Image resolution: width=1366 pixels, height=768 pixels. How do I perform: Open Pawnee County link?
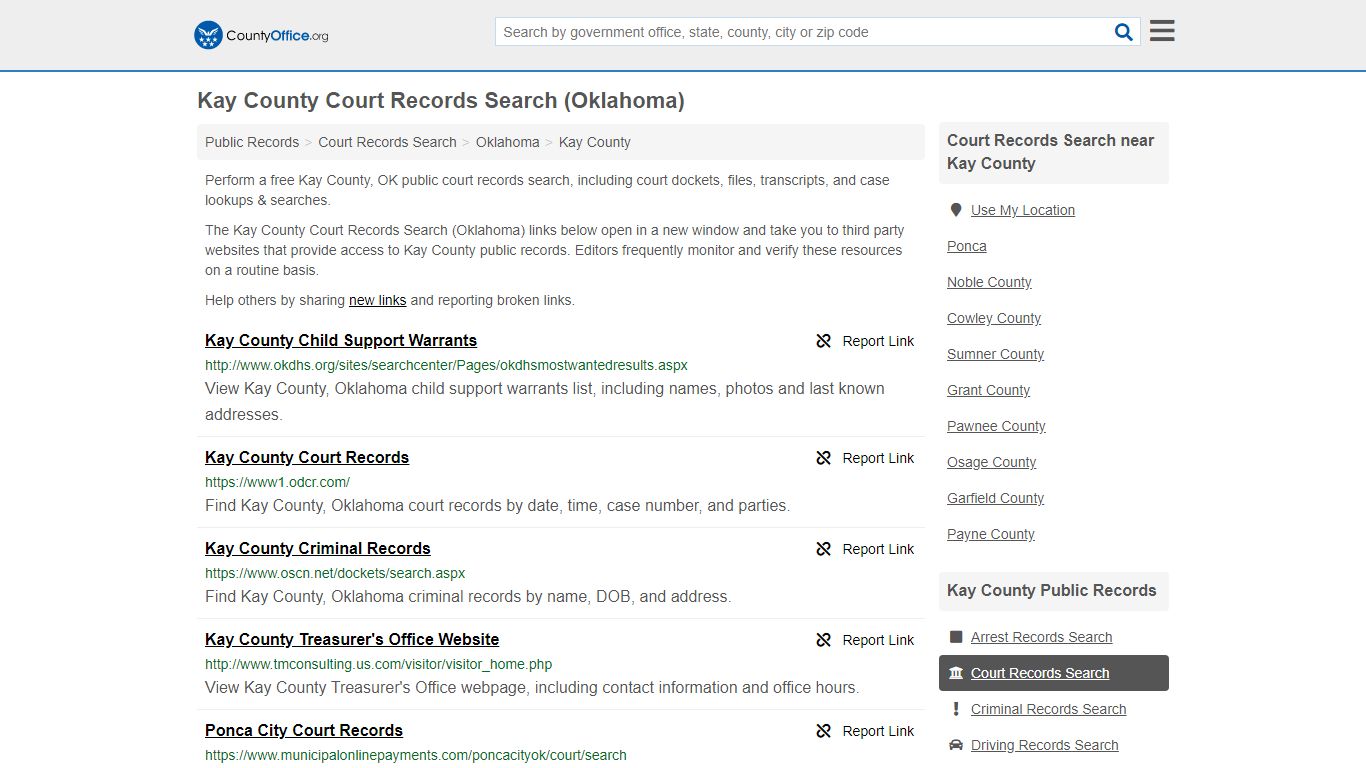point(996,426)
